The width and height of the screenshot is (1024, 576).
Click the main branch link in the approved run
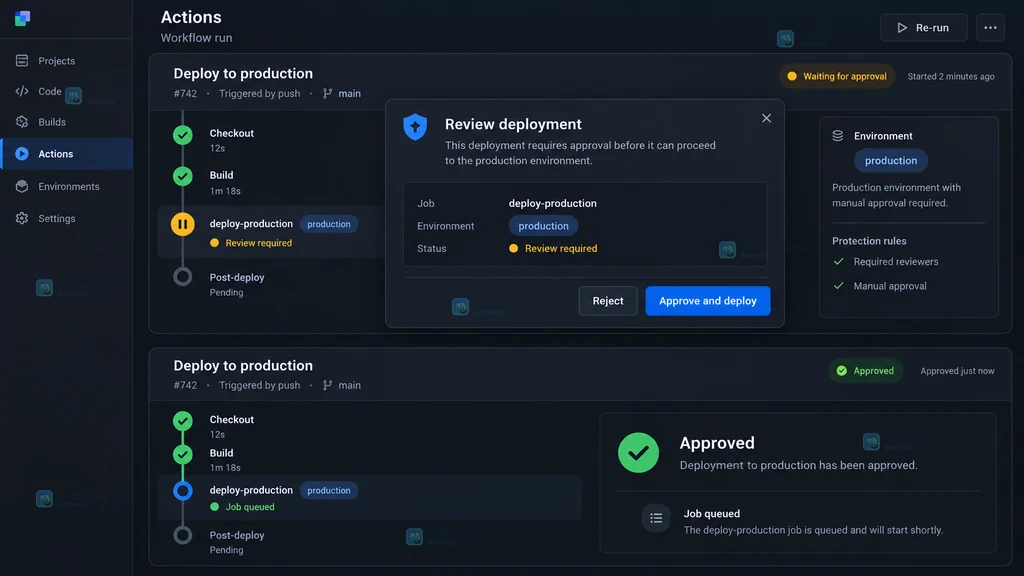(349, 385)
